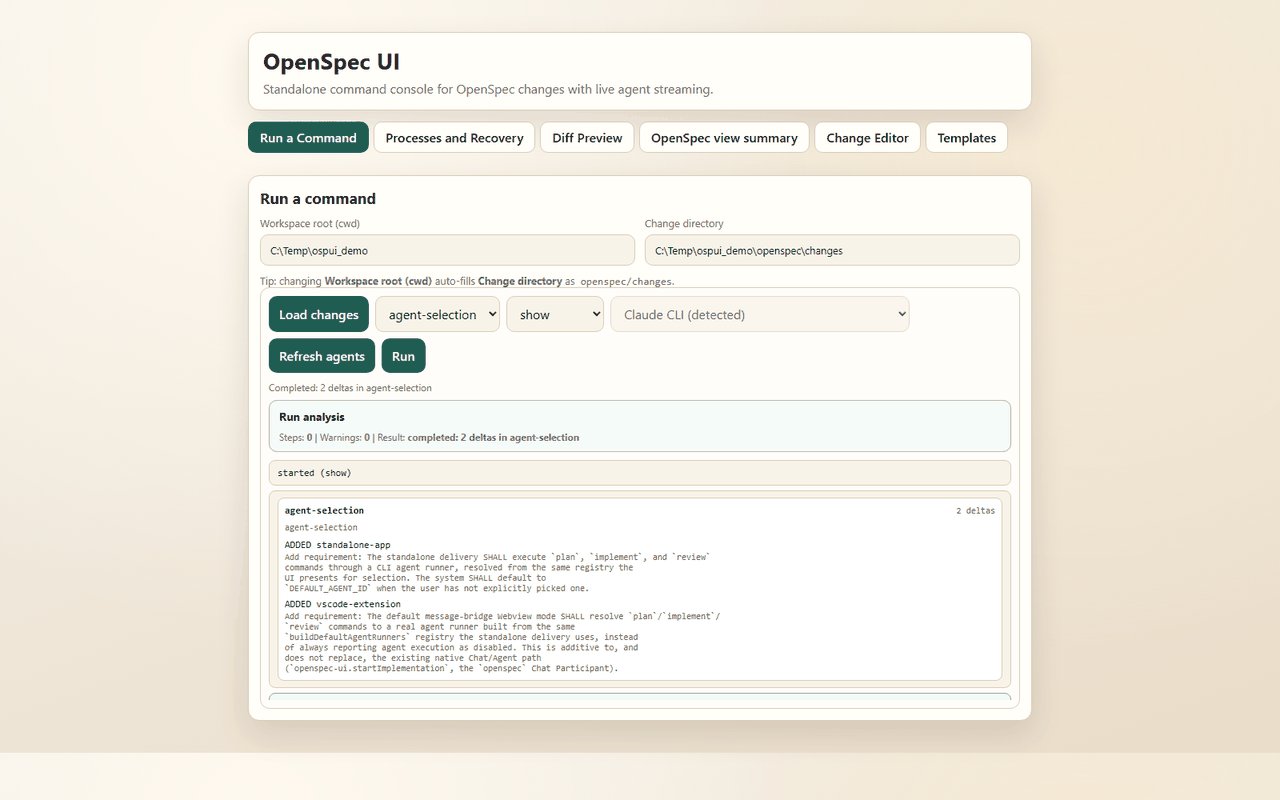Screen dimensions: 1280x800
Task: Click the 'Standalone command console' subtitle text
Action: pos(488,89)
